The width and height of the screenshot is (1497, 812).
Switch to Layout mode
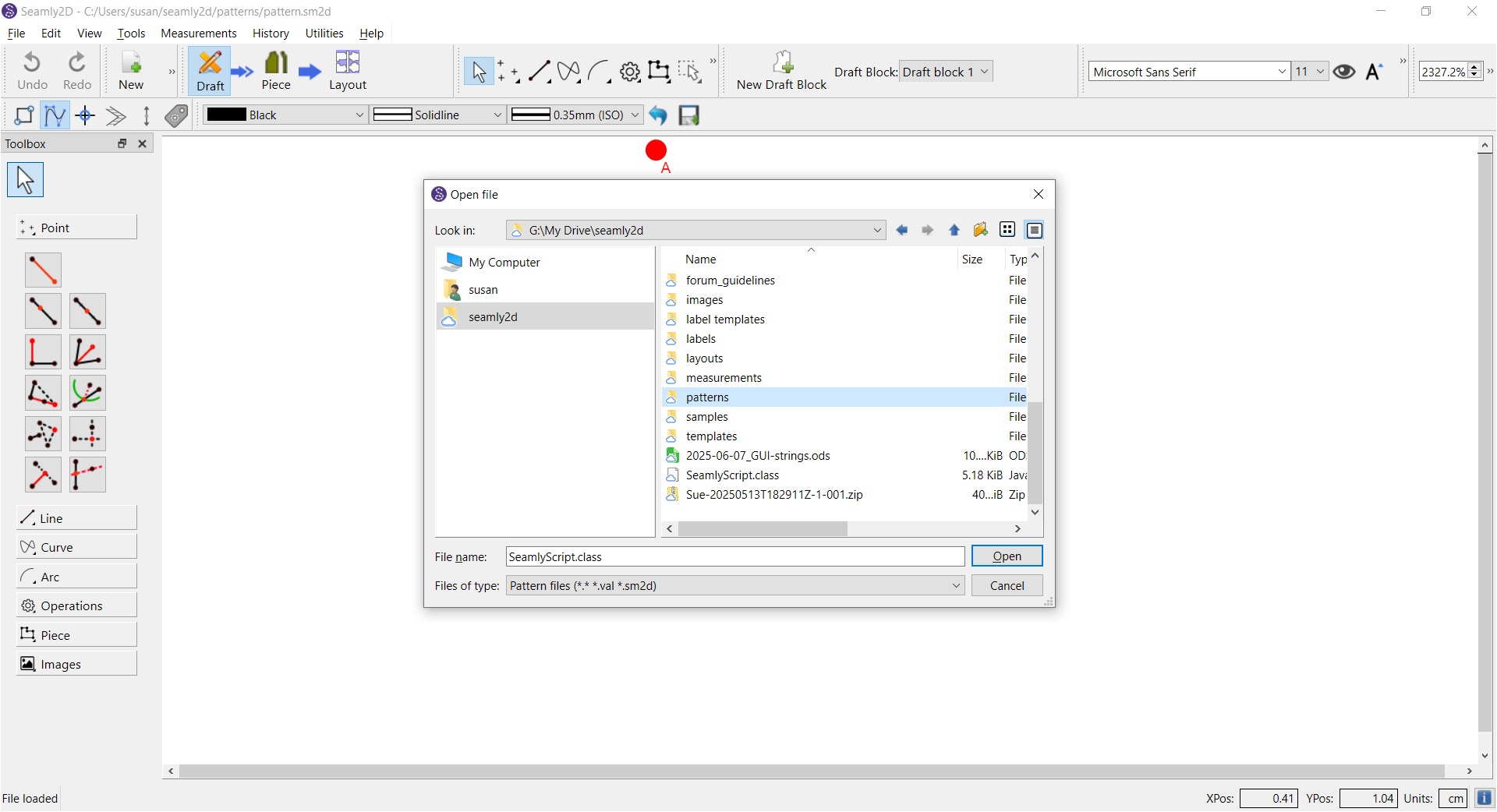347,70
